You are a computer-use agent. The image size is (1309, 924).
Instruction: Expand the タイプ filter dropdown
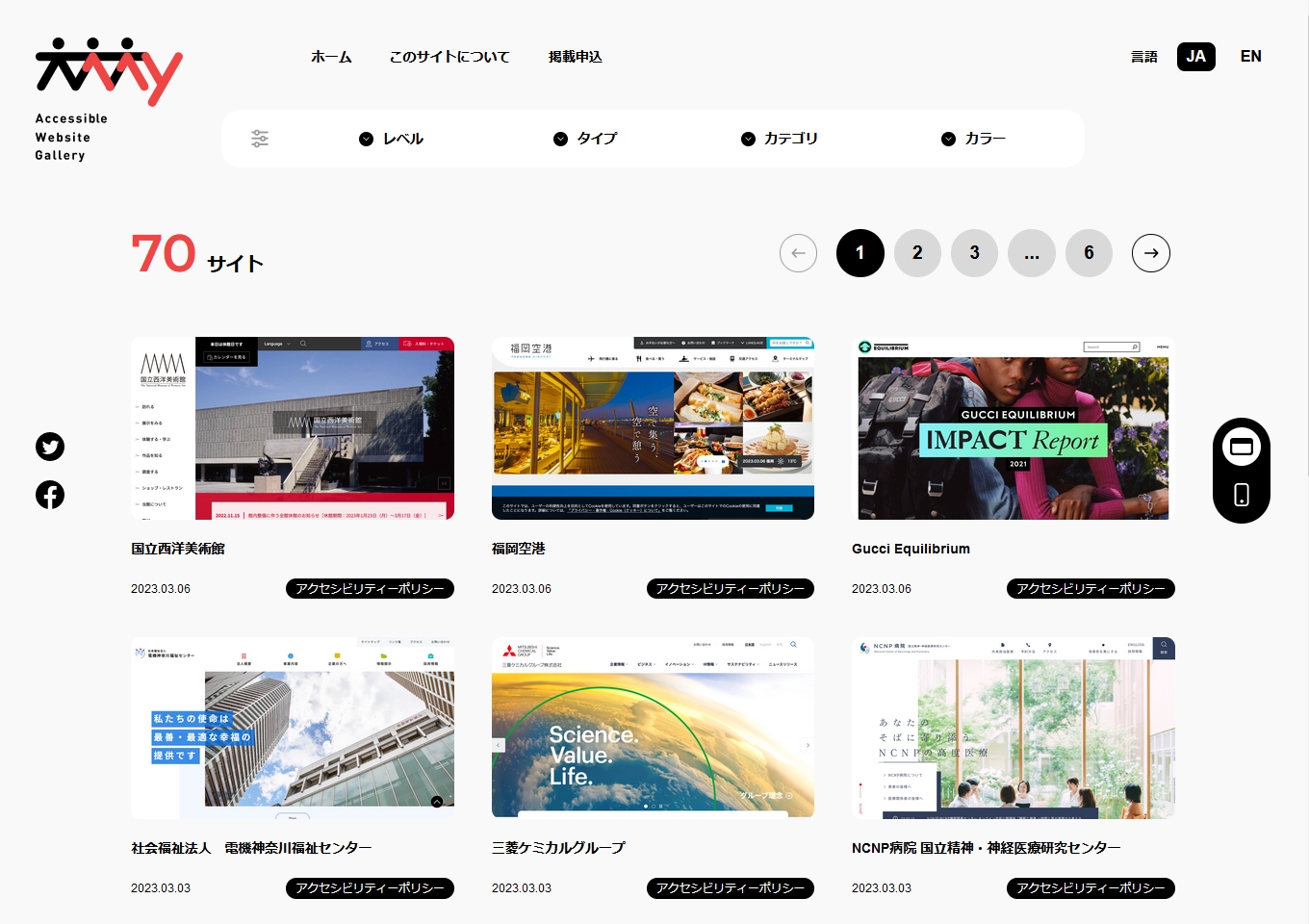click(585, 139)
